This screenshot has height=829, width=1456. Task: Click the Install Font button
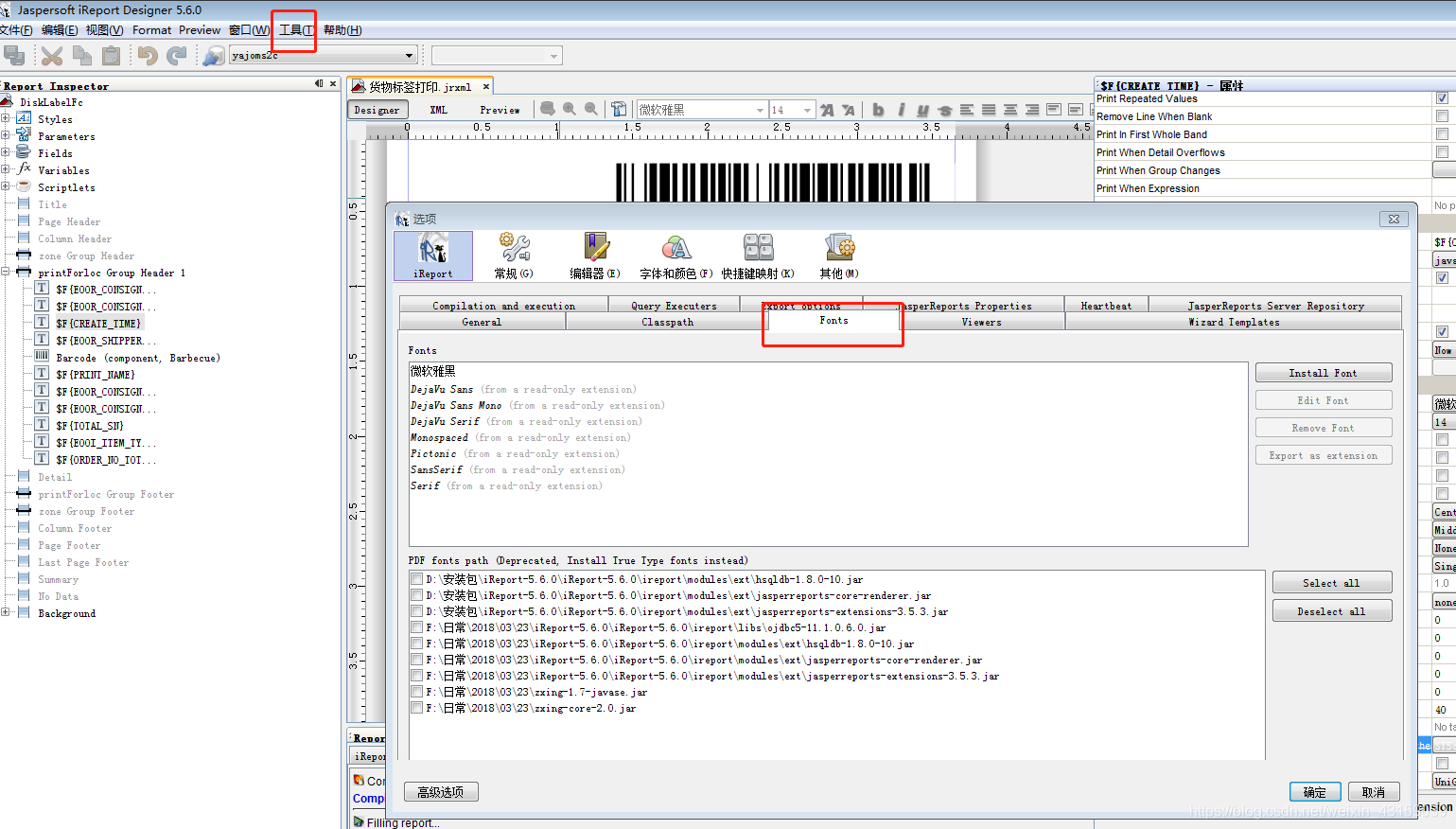pos(1324,373)
